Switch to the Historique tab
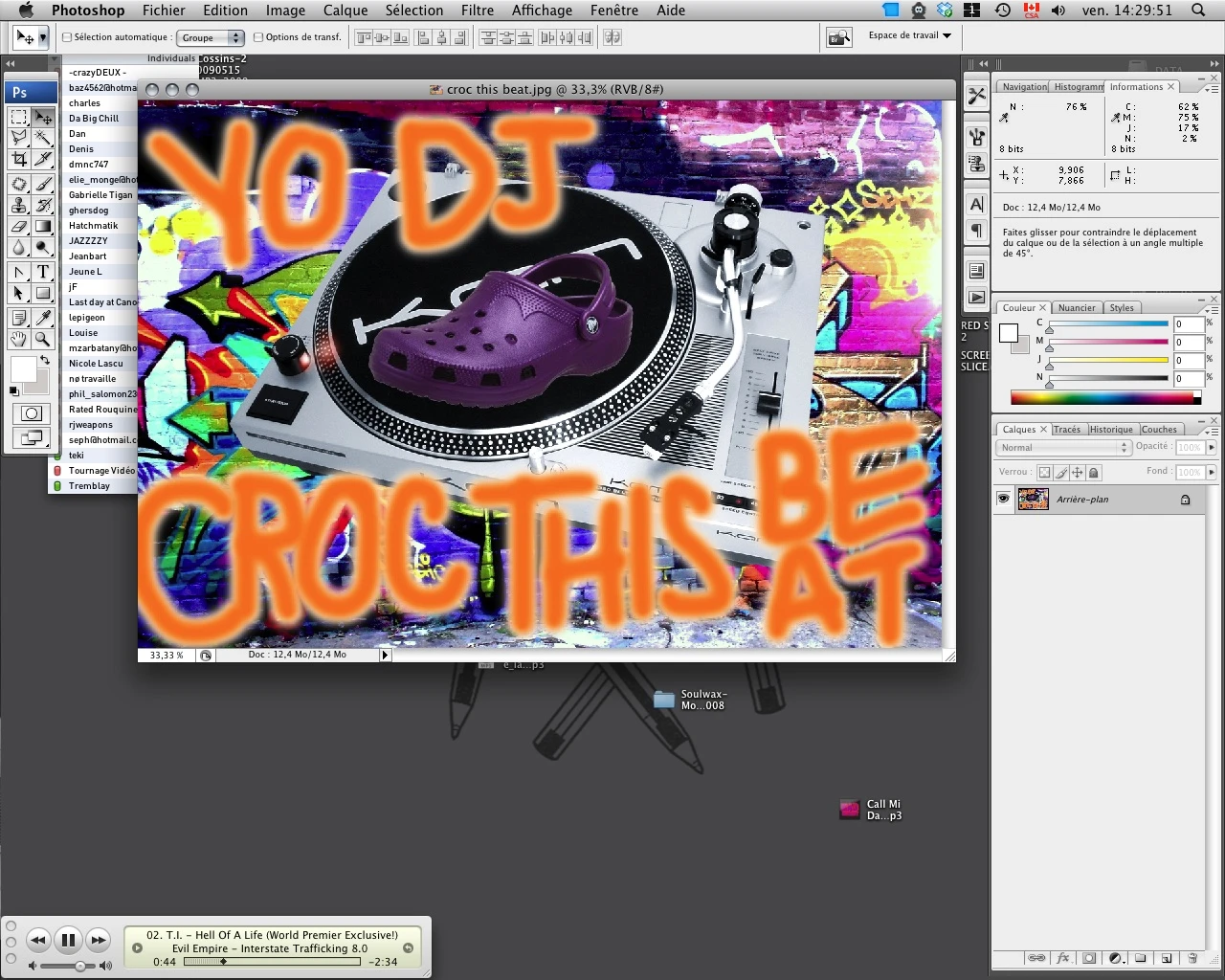The width and height of the screenshot is (1225, 980). coord(1110,429)
